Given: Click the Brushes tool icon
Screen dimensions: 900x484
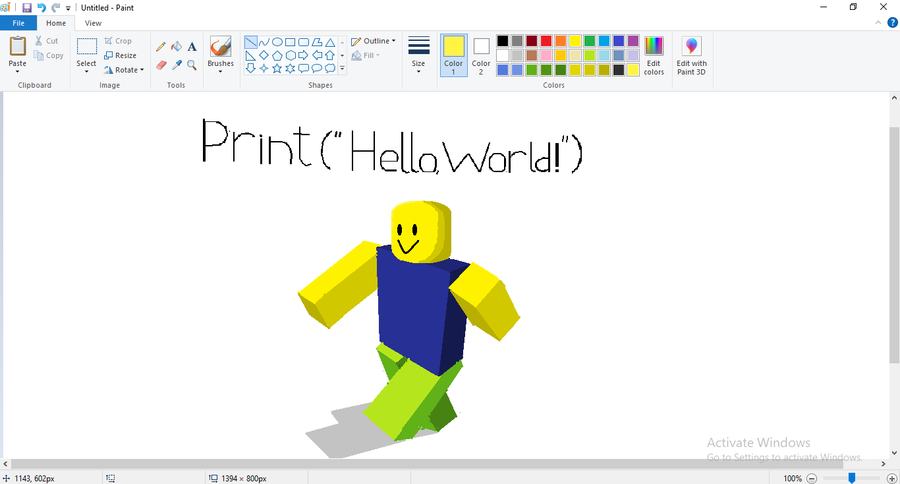Looking at the screenshot, I should tap(220, 47).
